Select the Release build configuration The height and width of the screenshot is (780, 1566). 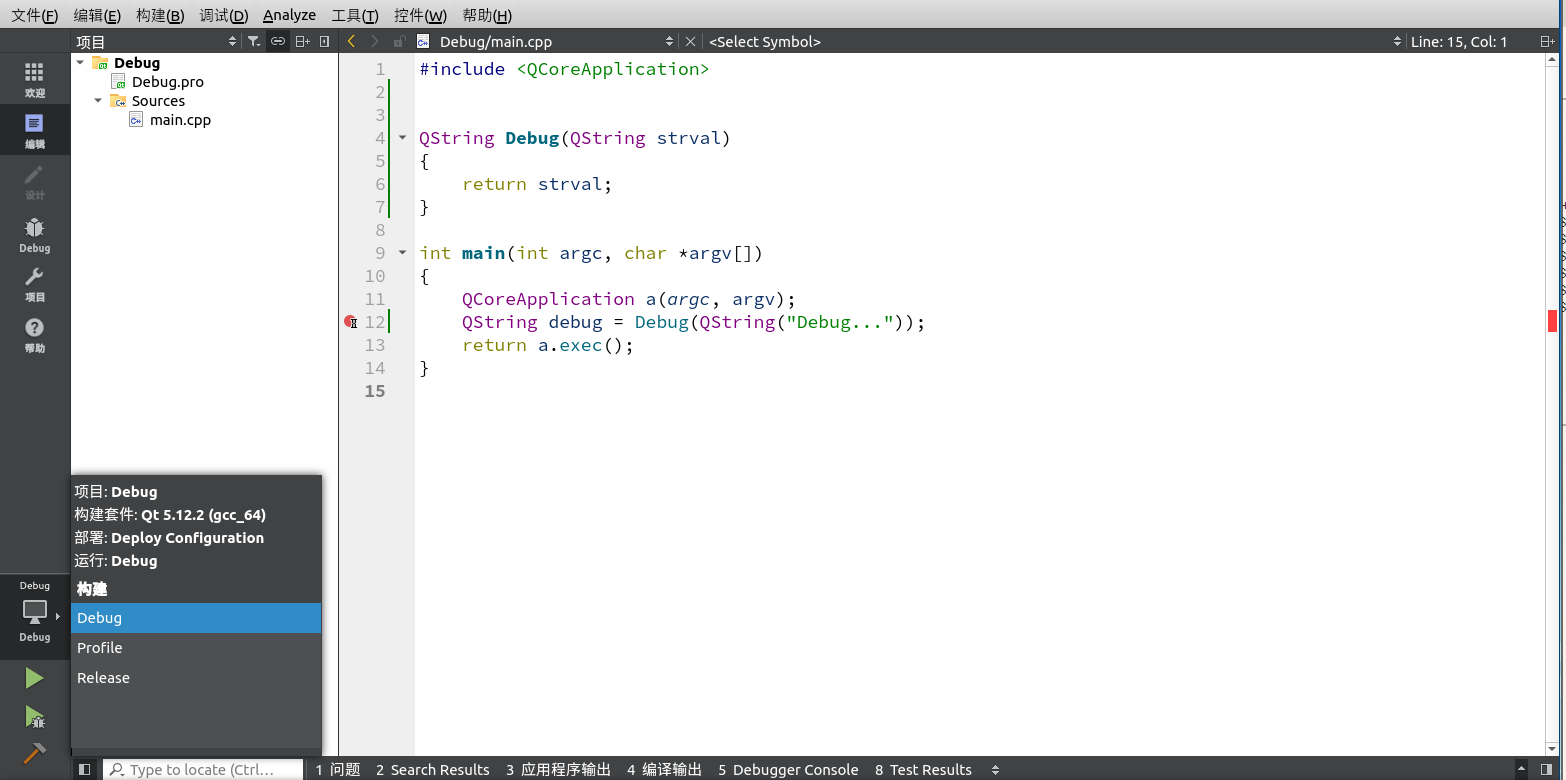103,677
